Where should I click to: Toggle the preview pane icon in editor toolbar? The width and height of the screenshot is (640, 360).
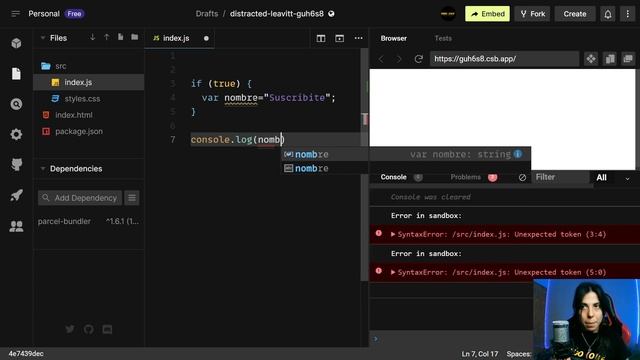point(340,38)
